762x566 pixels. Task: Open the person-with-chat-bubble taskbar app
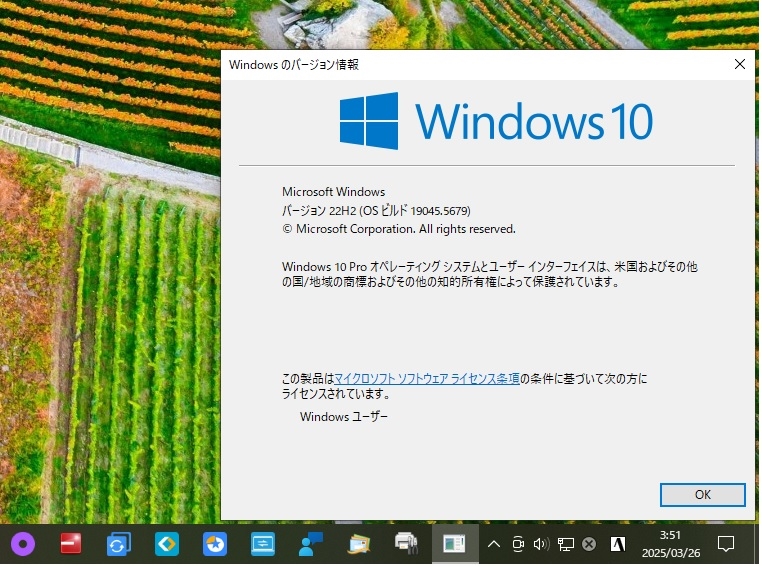[311, 544]
